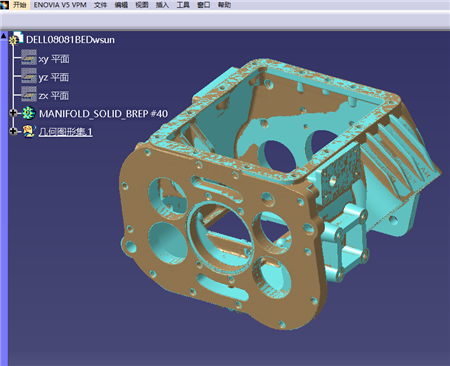Select the DELL08081BEDwsun root label
Viewport: 450px width, 366px height.
[70, 40]
